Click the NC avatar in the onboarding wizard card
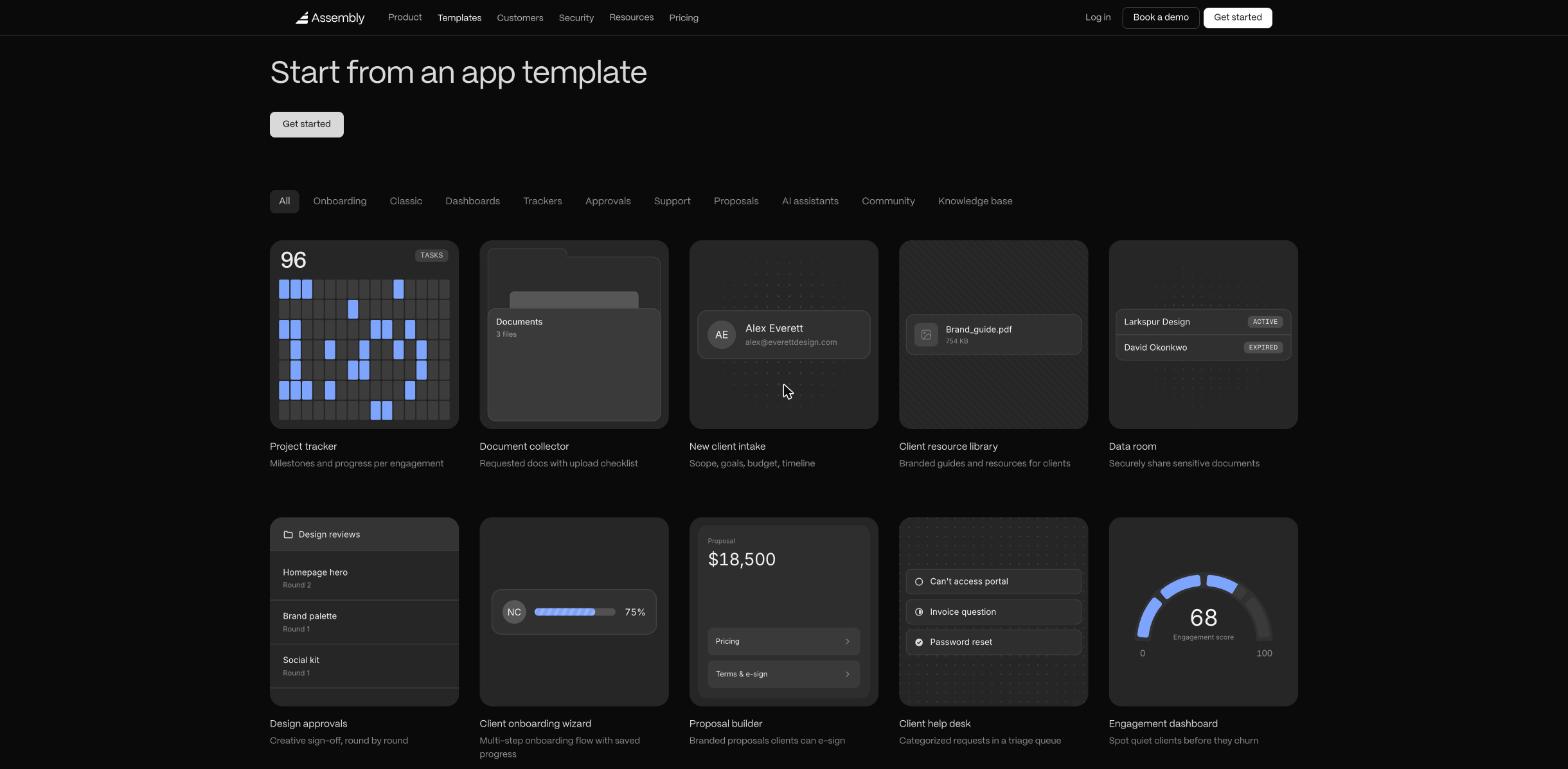Image resolution: width=1568 pixels, height=769 pixels. pos(514,612)
